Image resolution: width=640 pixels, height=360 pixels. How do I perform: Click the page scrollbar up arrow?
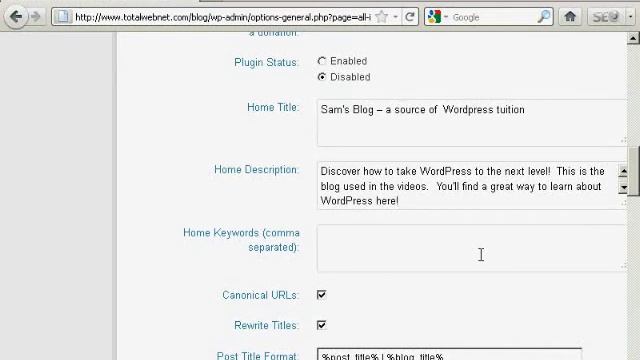click(x=633, y=38)
